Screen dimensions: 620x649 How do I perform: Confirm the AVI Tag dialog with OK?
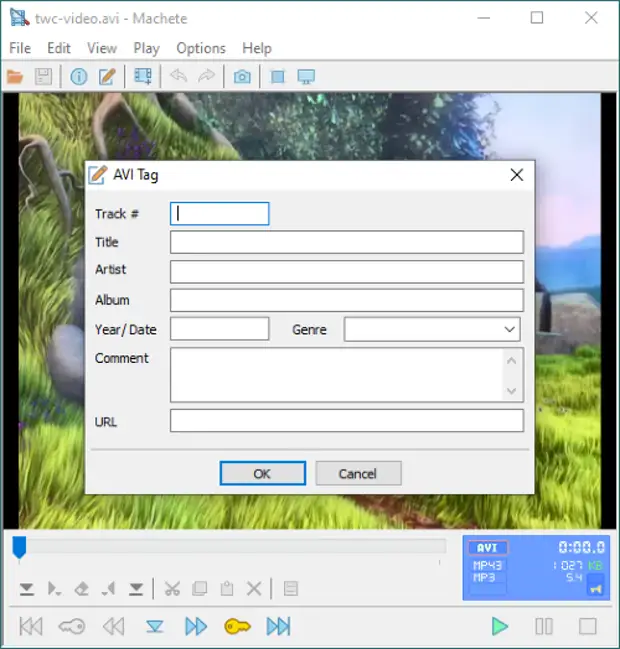262,474
